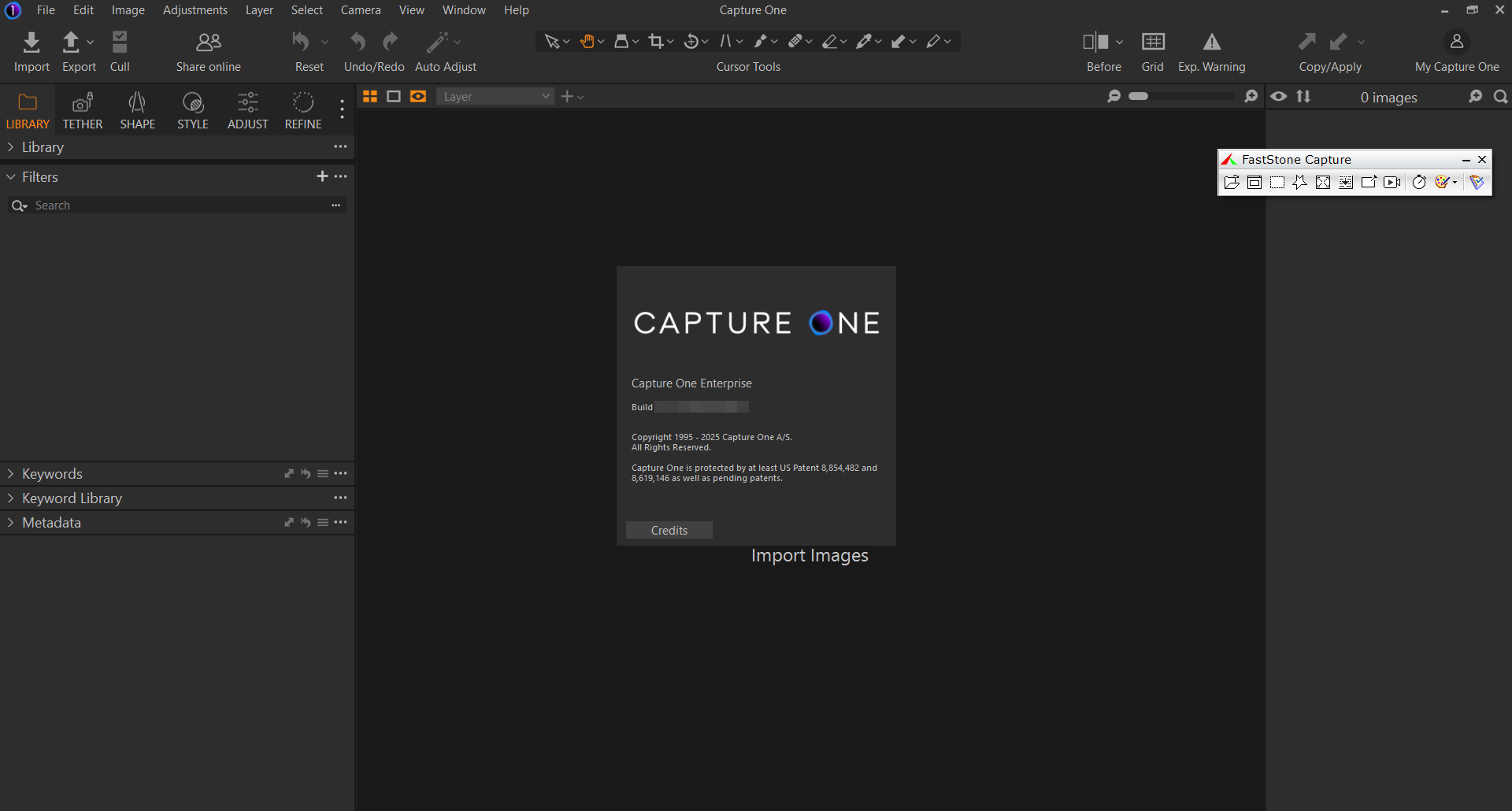Switch to the STYLE tool tab
Screen dimensions: 1512x811
(x=193, y=111)
